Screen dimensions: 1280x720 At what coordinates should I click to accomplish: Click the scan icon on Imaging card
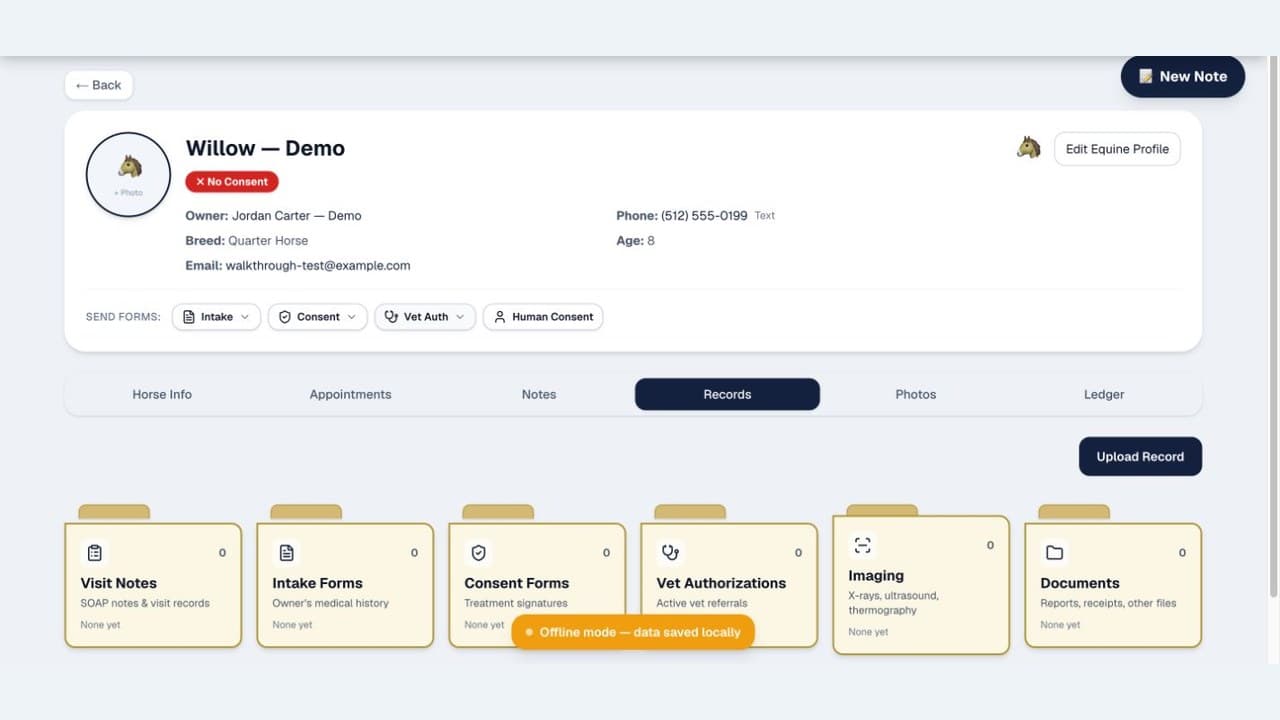coord(863,545)
